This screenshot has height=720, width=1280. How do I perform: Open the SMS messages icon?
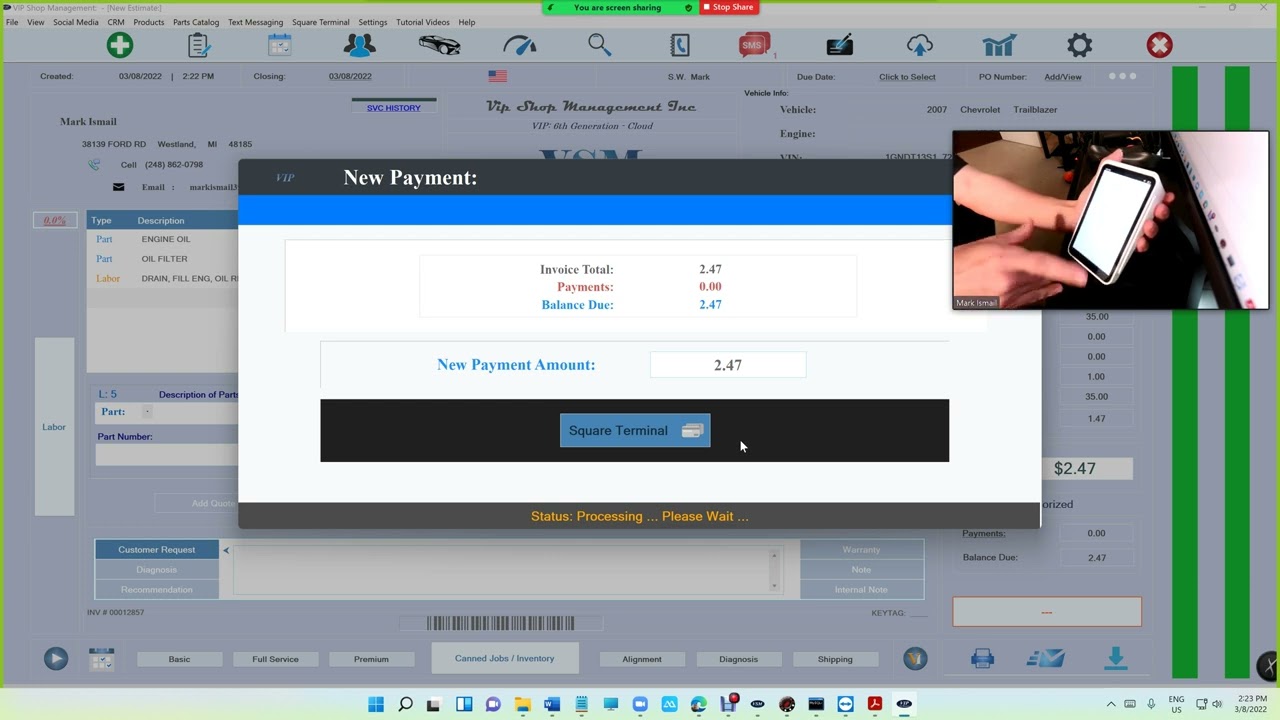point(755,45)
